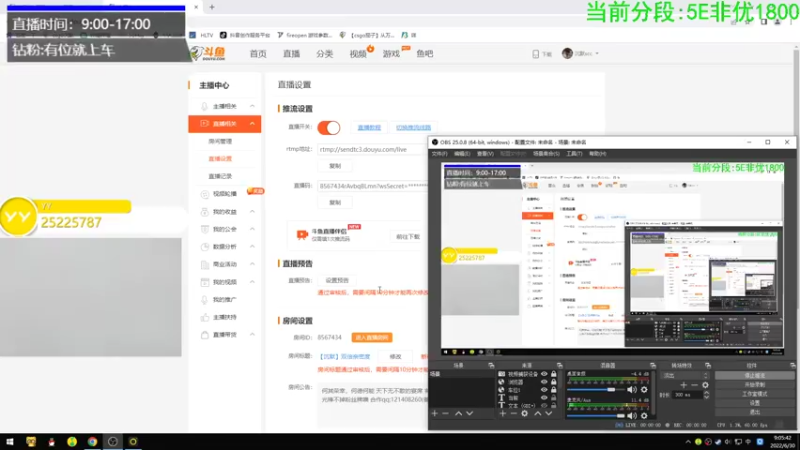
Task: Remove scene transition minus icon
Action: pyautogui.click(x=694, y=385)
